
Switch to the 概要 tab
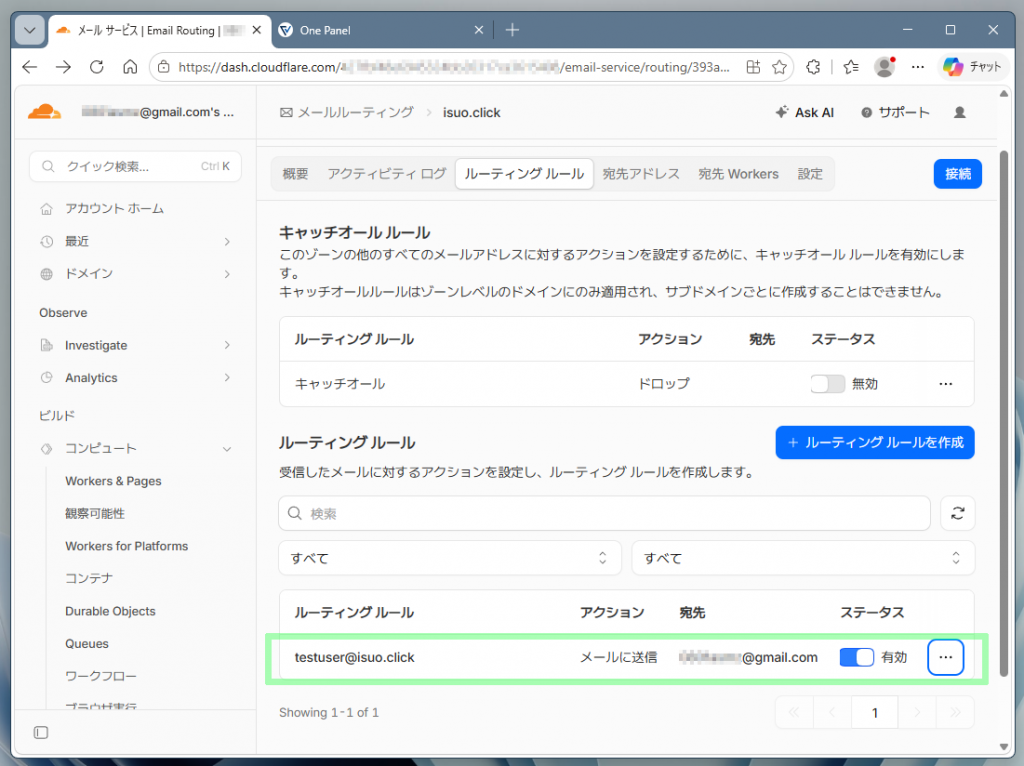[x=295, y=174]
